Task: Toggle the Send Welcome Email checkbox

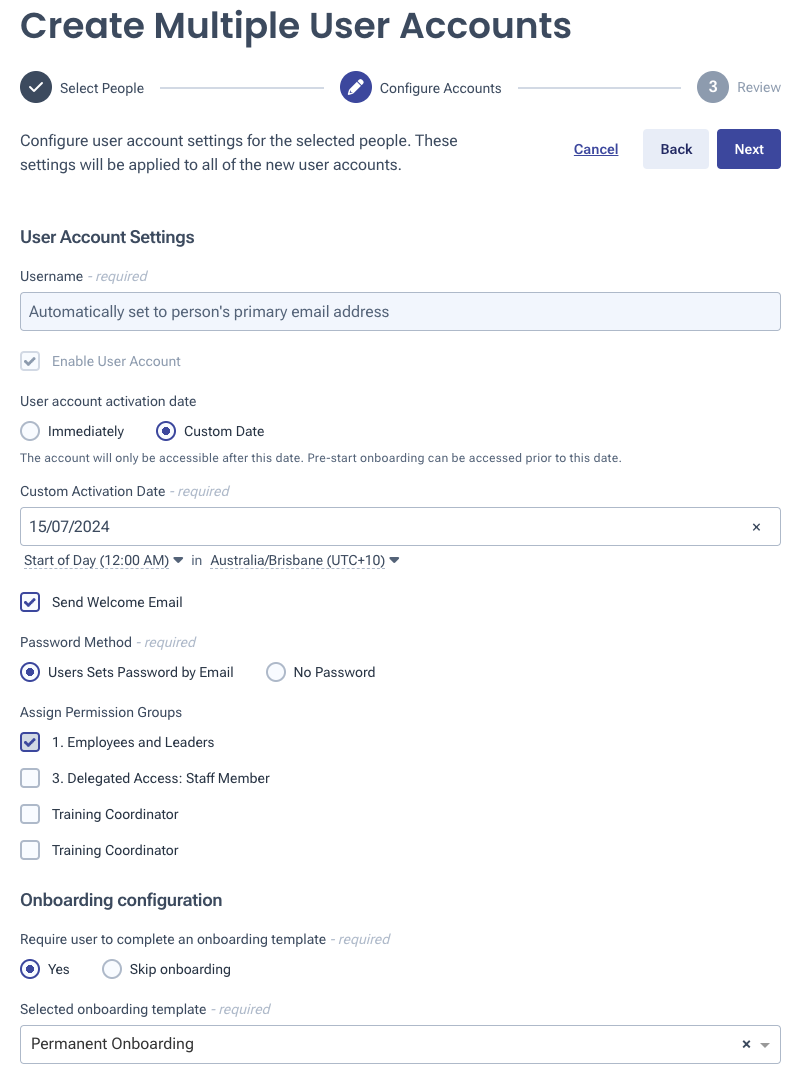Action: pos(31,603)
